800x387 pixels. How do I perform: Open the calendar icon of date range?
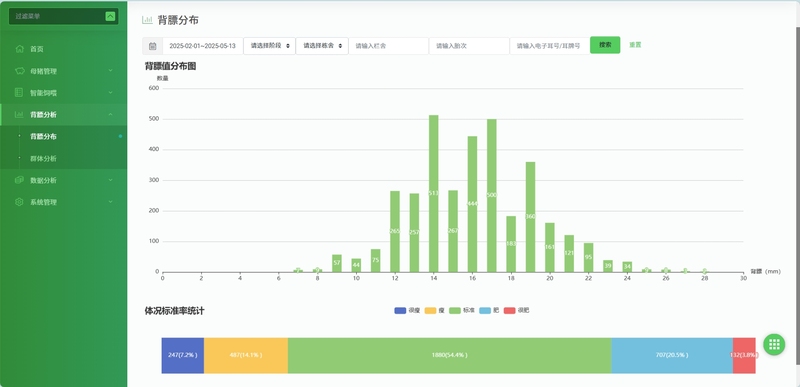coord(153,46)
